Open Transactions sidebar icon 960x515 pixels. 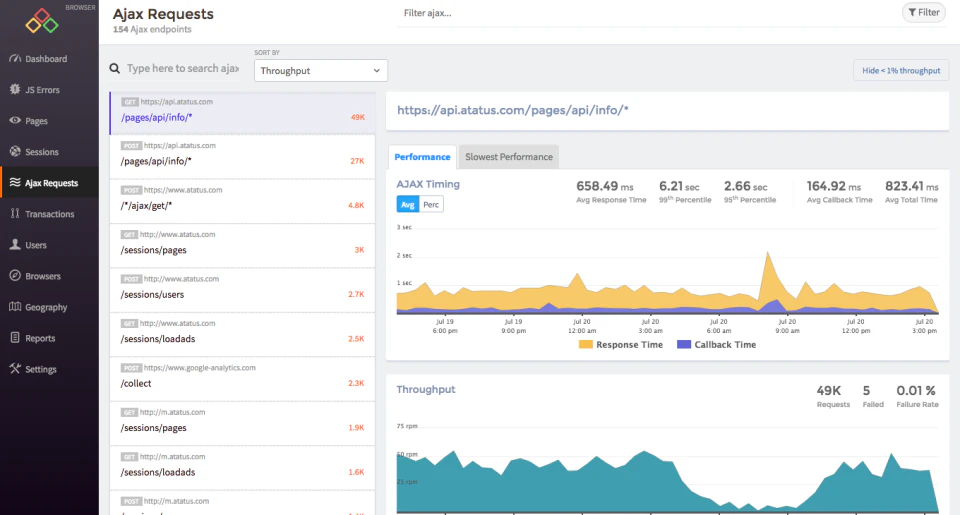point(15,214)
